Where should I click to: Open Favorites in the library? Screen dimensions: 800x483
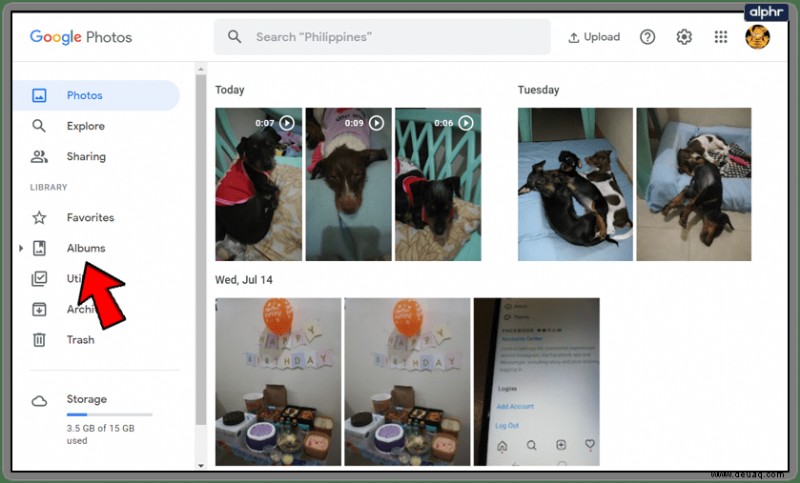pos(90,218)
